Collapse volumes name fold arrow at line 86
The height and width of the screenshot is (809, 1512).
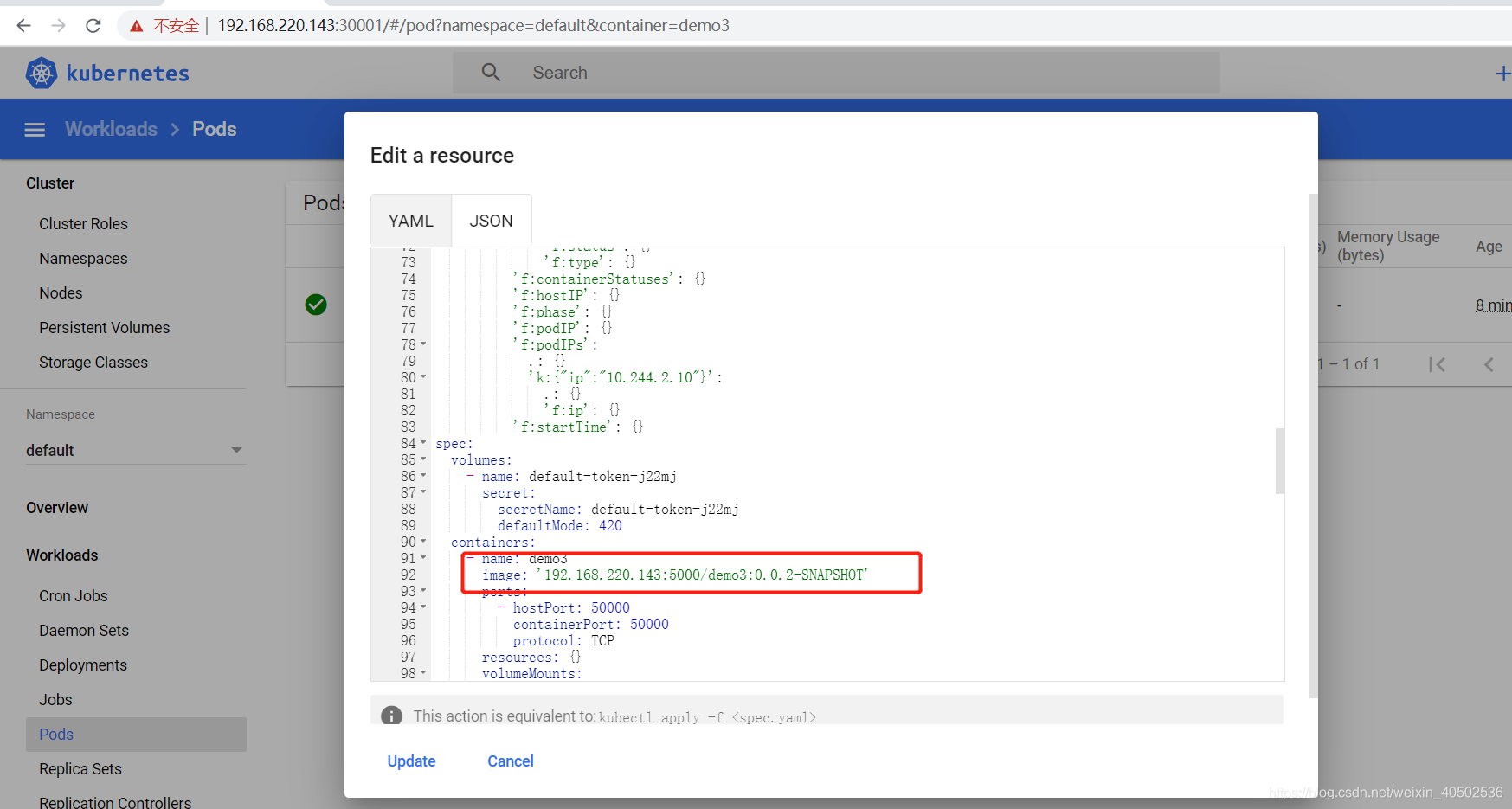click(x=423, y=476)
